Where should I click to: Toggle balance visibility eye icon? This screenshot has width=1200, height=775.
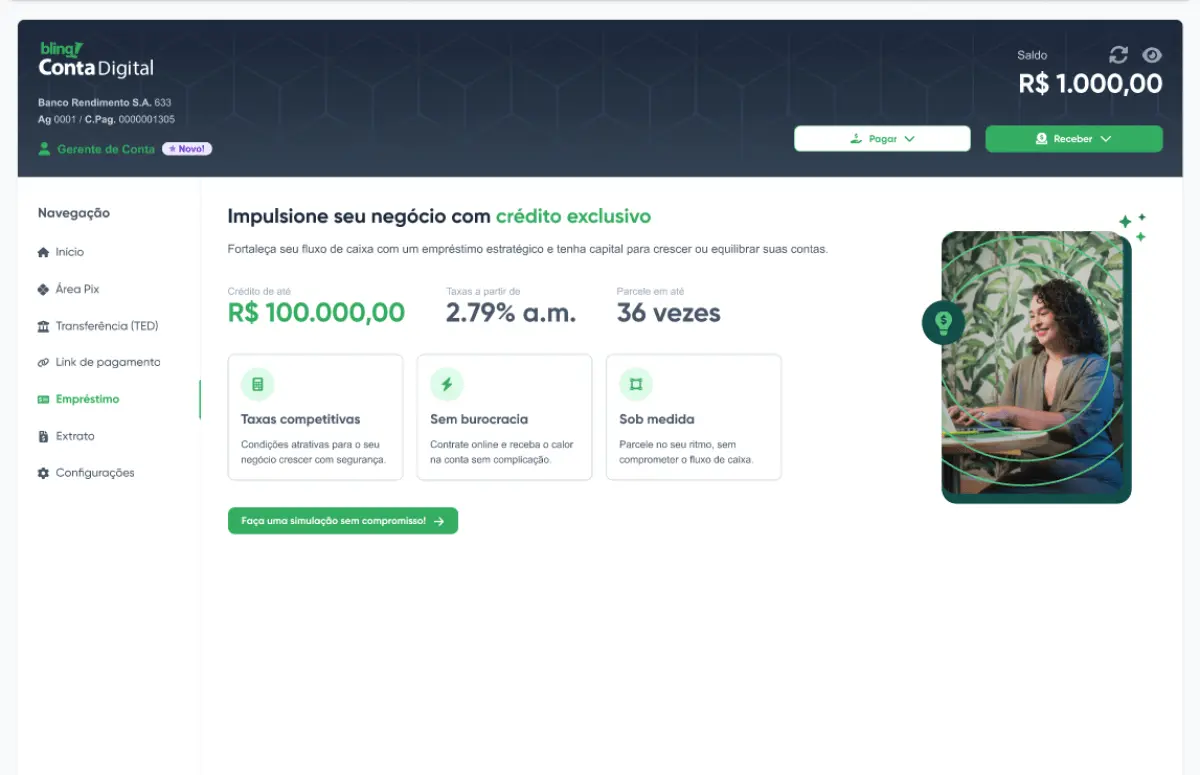tap(1152, 55)
